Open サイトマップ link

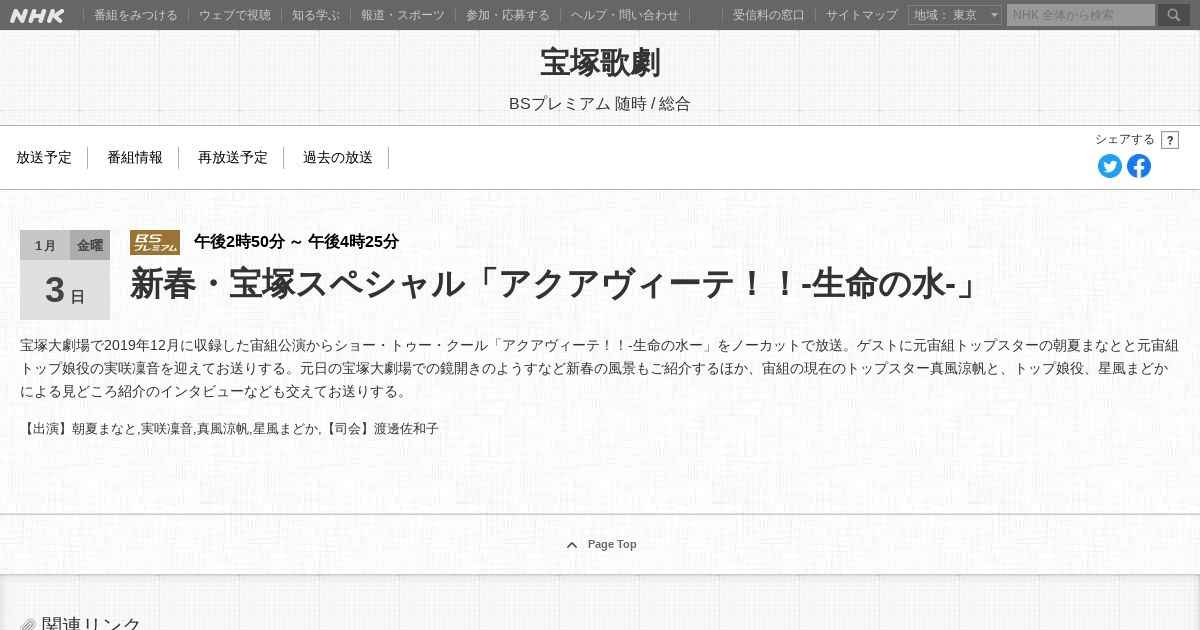(x=862, y=15)
